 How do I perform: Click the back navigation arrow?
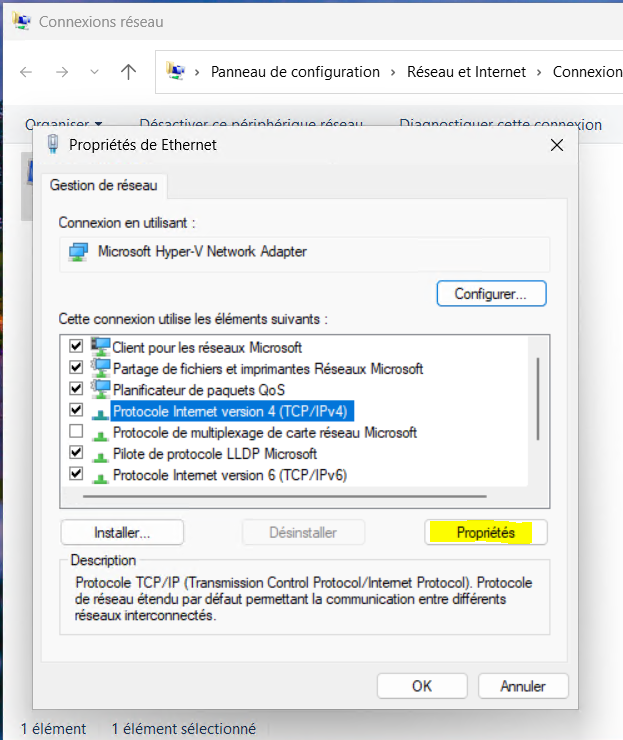26,72
